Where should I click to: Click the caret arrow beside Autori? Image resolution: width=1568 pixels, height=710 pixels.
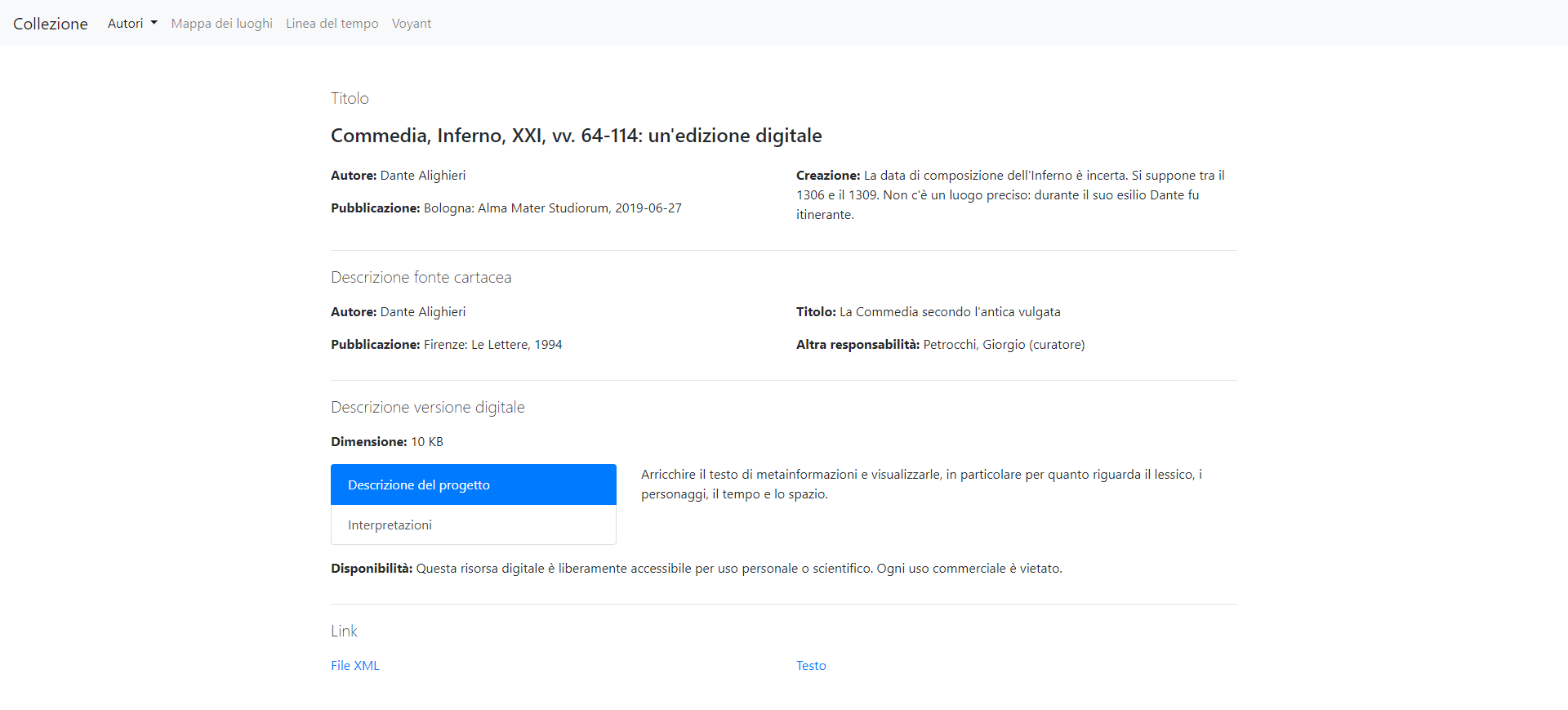[154, 24]
